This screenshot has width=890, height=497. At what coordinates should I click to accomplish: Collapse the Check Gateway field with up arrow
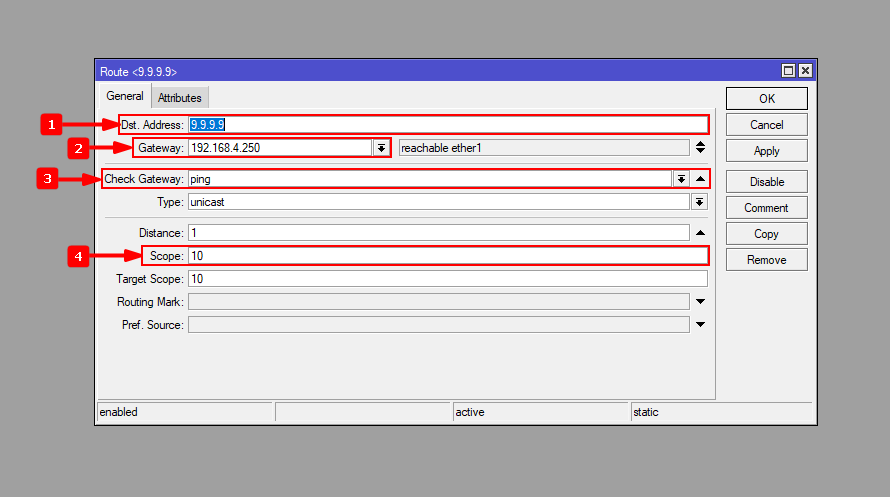[700, 179]
